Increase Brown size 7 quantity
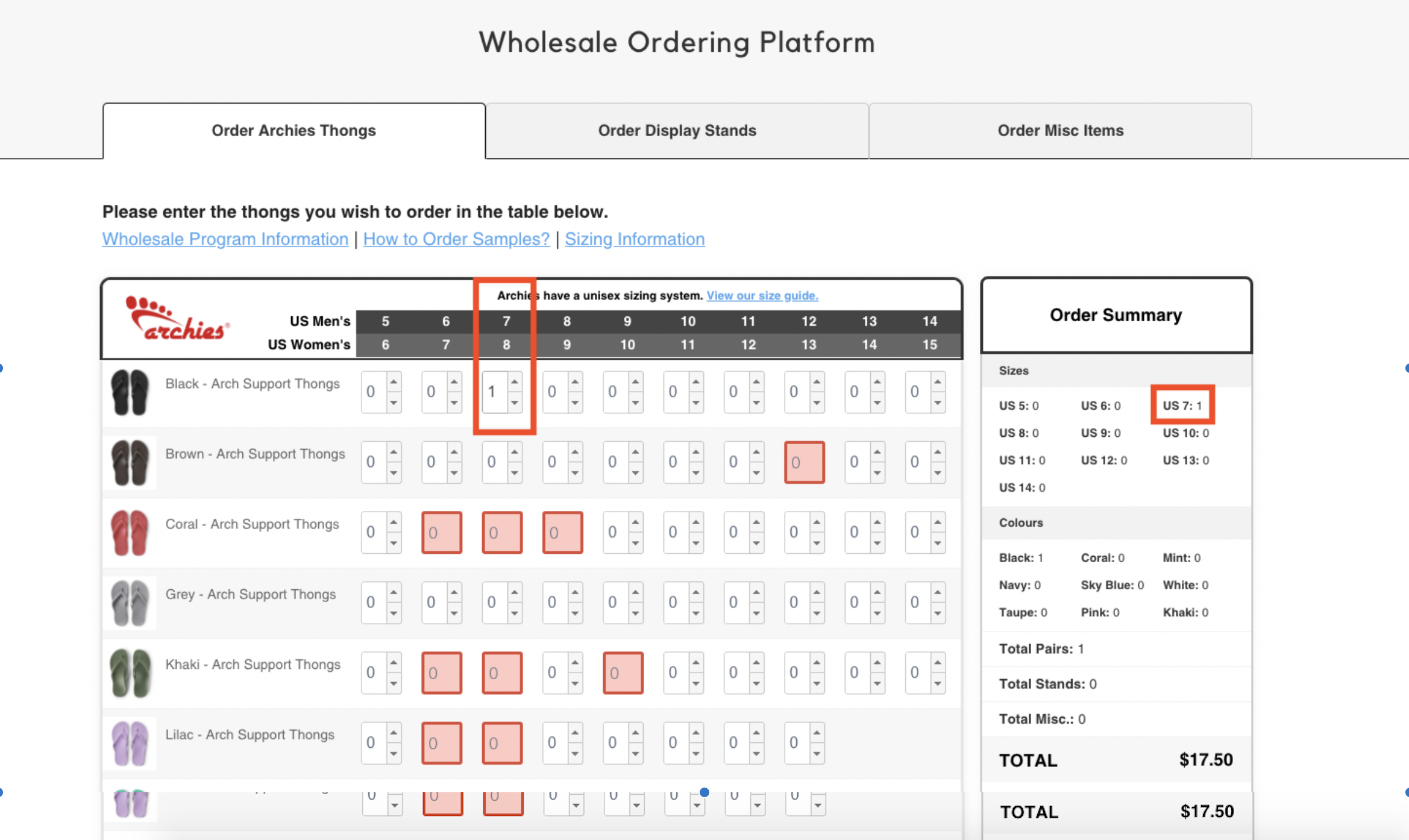Screen dimensions: 1409x840 pyautogui.click(x=515, y=451)
